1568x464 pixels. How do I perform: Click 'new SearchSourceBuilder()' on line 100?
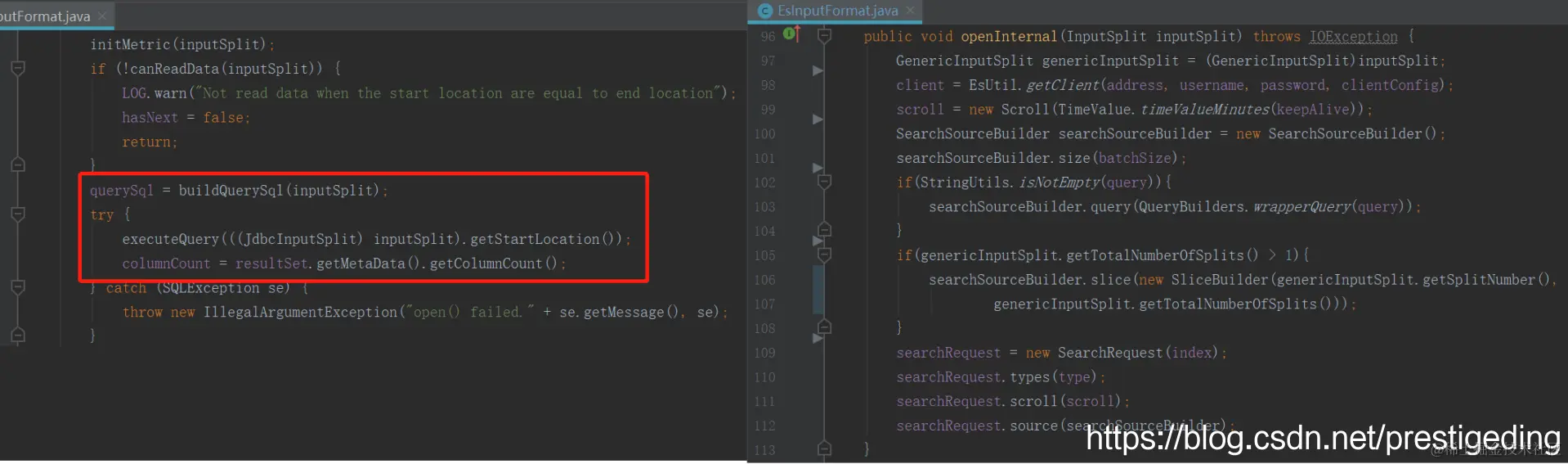click(x=1336, y=133)
